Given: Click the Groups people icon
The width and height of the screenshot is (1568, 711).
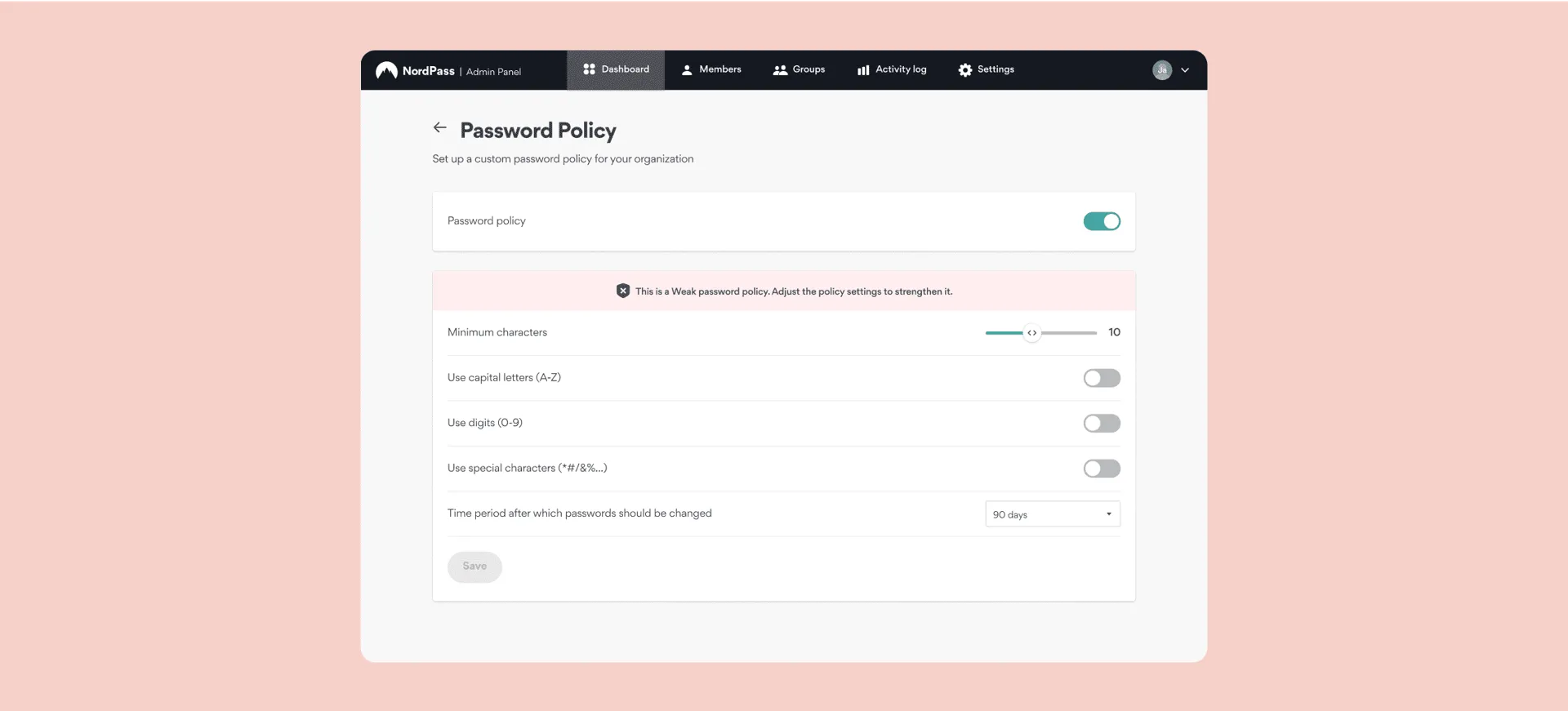Looking at the screenshot, I should pyautogui.click(x=780, y=70).
